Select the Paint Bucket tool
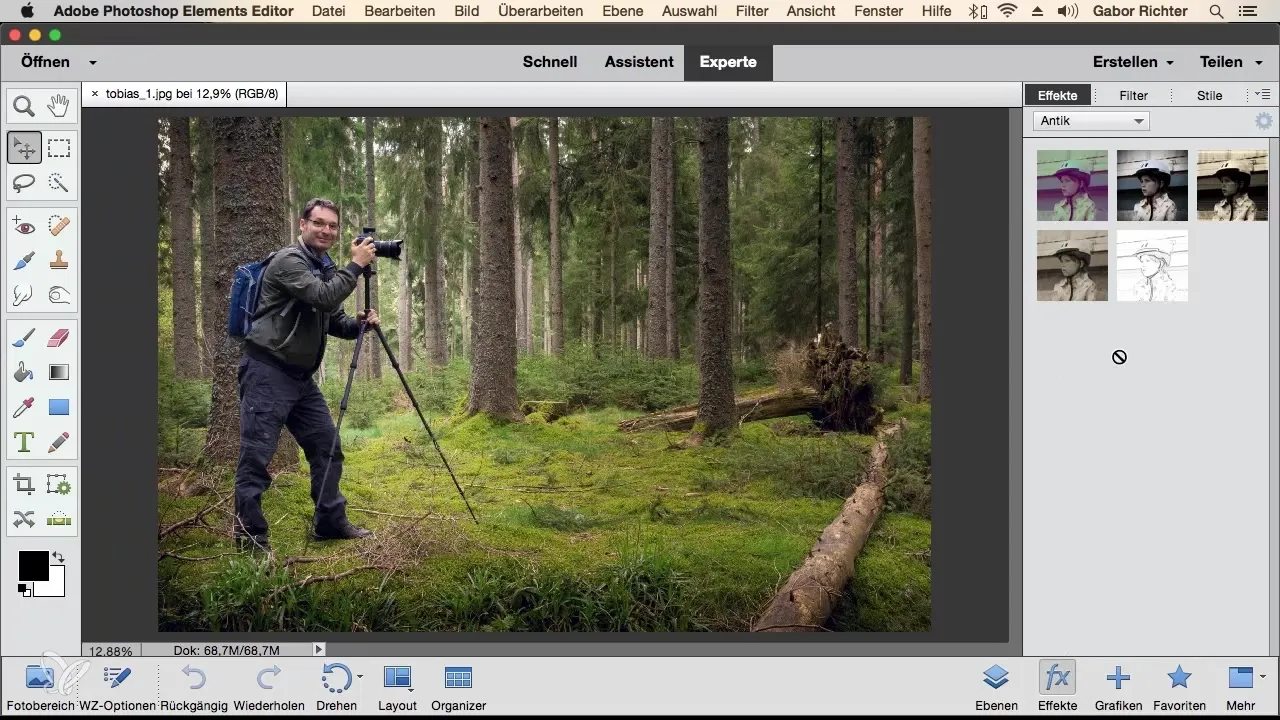This screenshot has width=1280, height=720. point(24,372)
